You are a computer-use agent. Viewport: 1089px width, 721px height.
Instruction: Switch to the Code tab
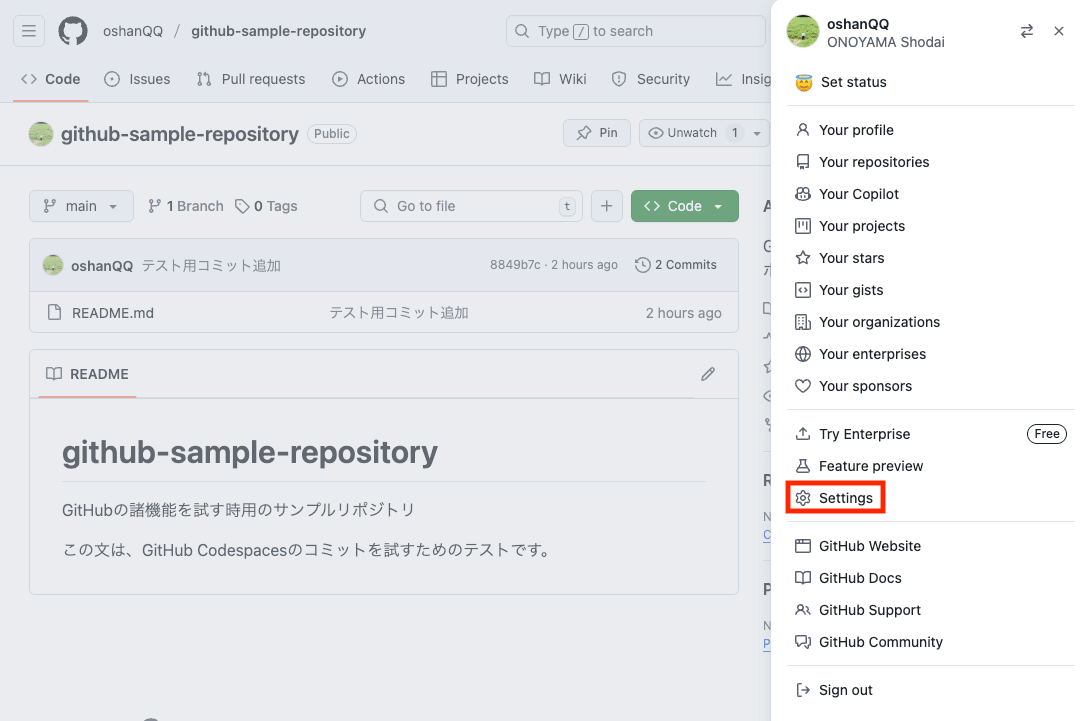click(x=51, y=79)
